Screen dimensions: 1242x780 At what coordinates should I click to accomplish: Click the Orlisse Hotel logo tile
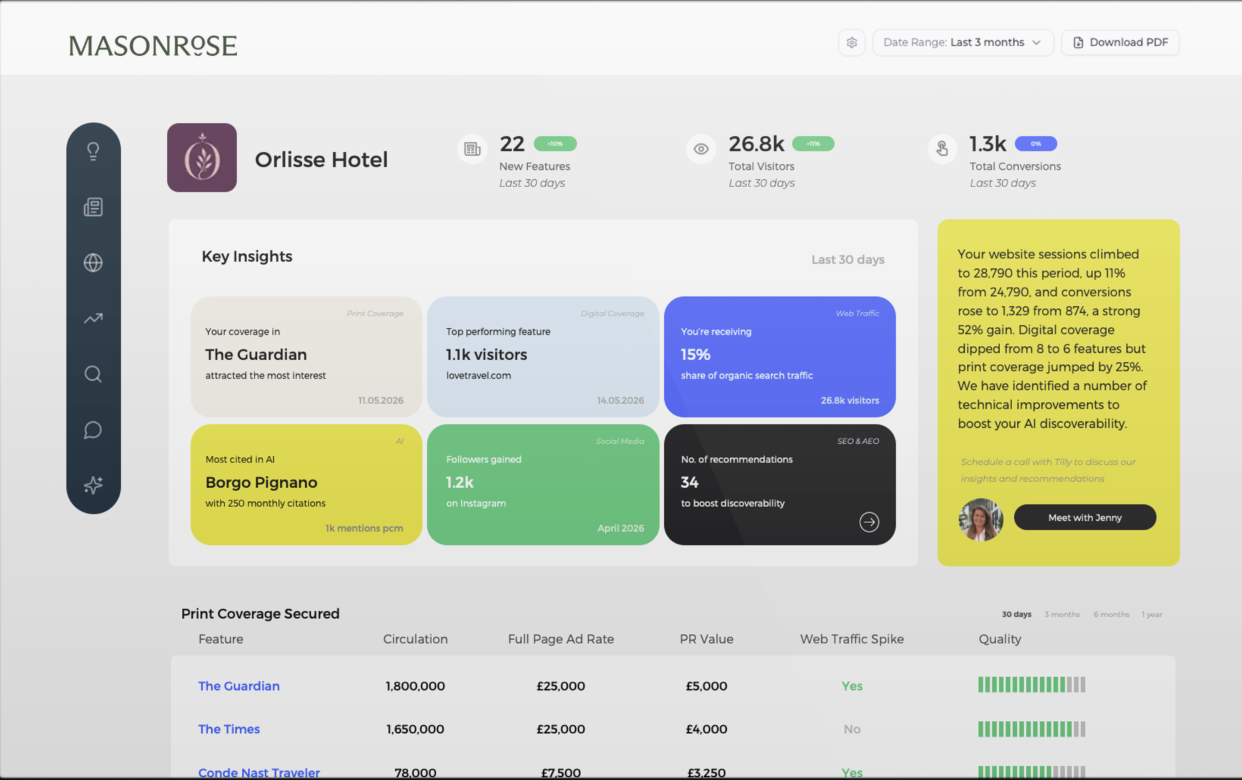tap(202, 157)
